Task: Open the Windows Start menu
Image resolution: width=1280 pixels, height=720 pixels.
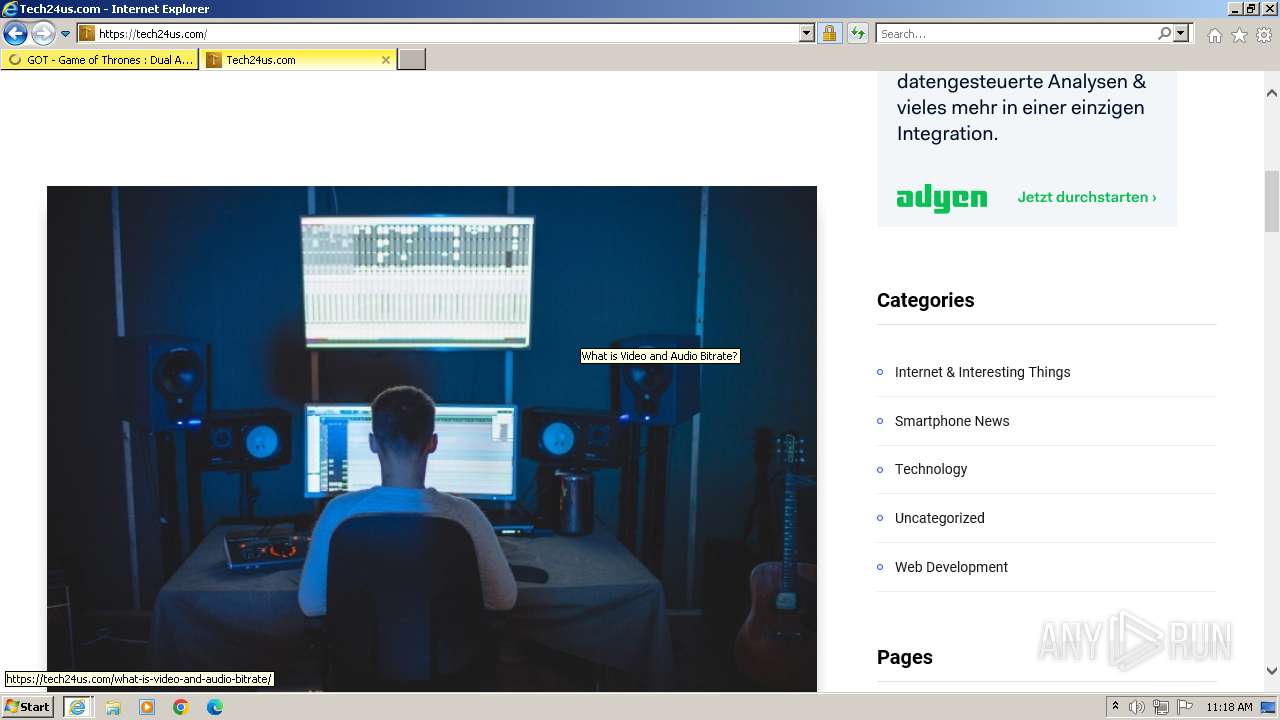Action: click(x=28, y=707)
